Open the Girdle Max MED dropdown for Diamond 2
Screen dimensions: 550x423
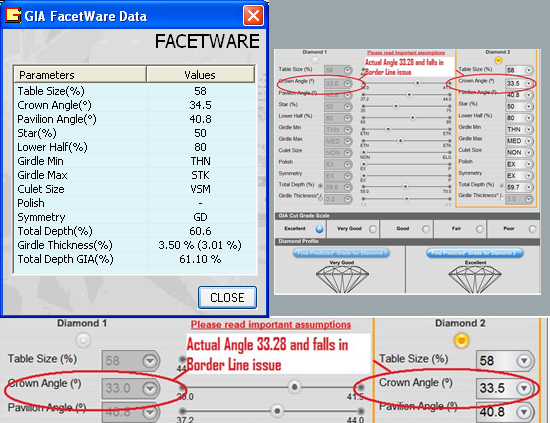point(528,141)
